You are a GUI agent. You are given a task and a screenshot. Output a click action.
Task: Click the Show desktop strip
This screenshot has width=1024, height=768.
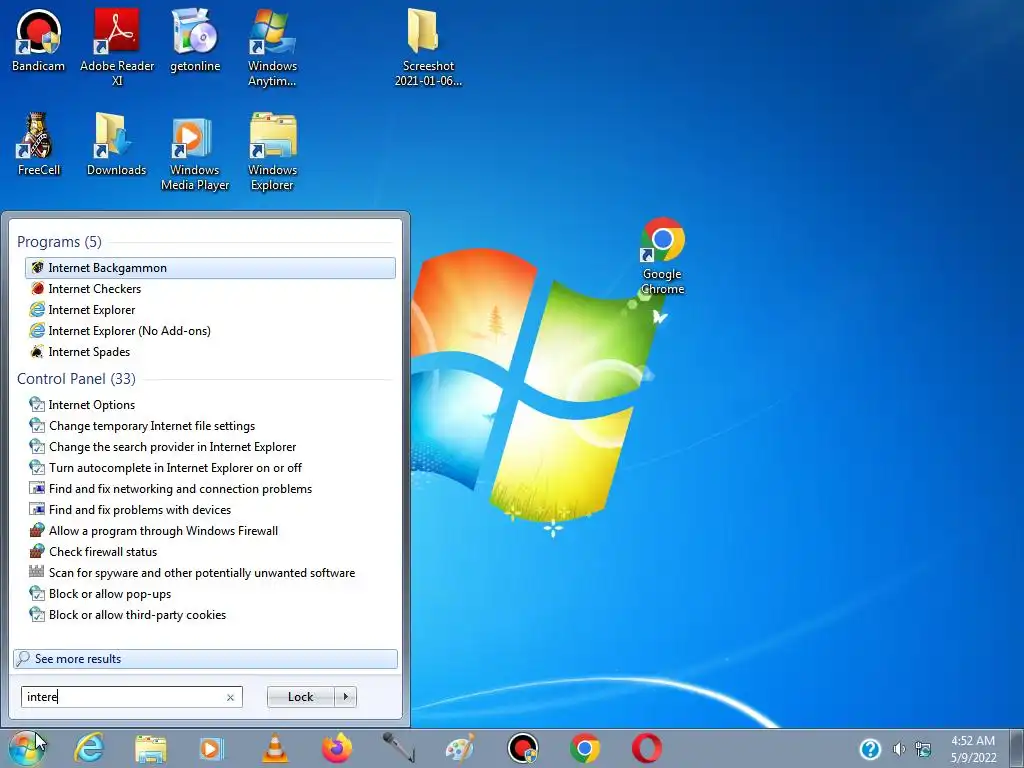tap(1017, 748)
